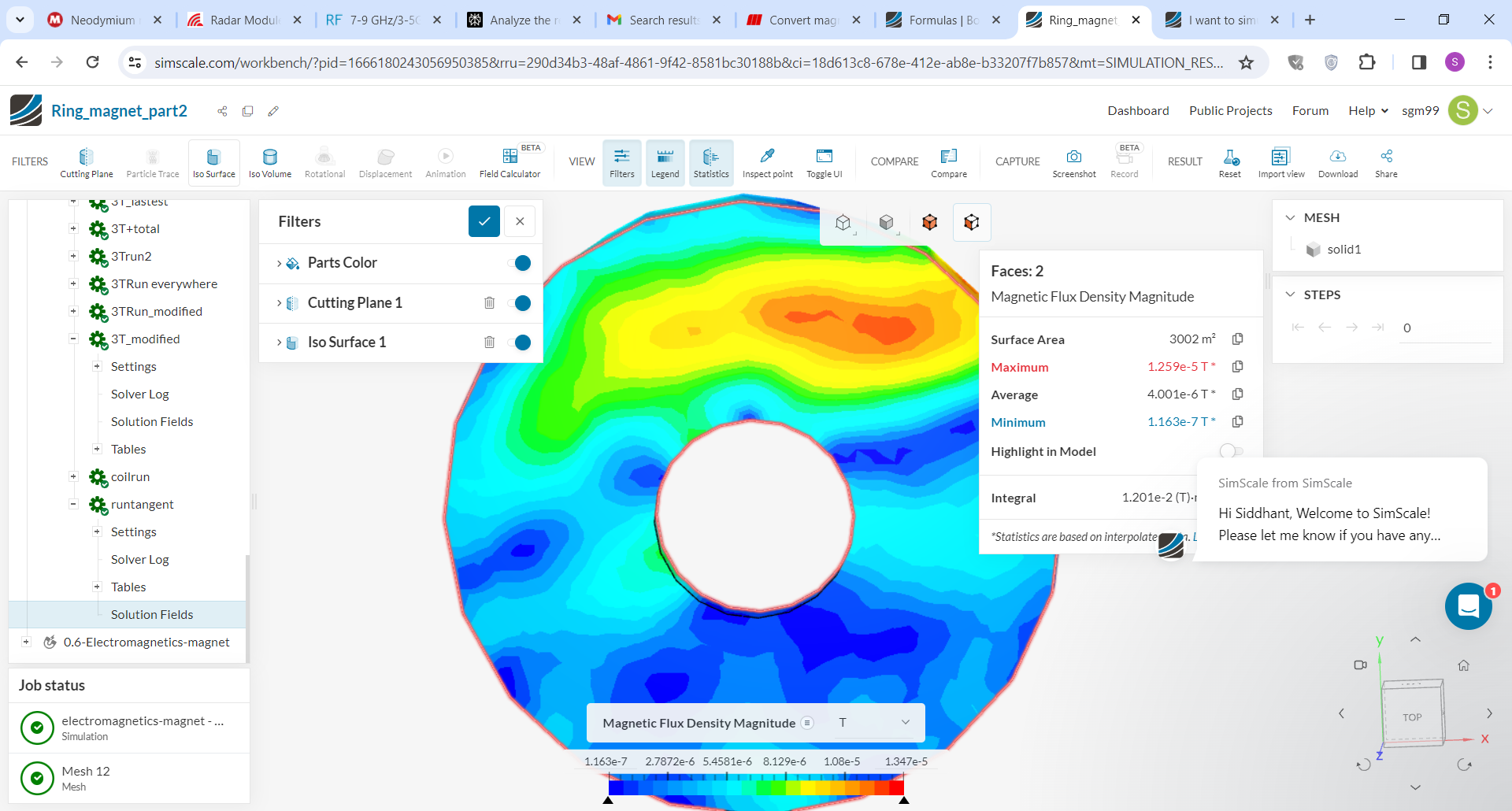Image resolution: width=1512 pixels, height=811 pixels.
Task: Download the simulation results
Action: coord(1338,162)
